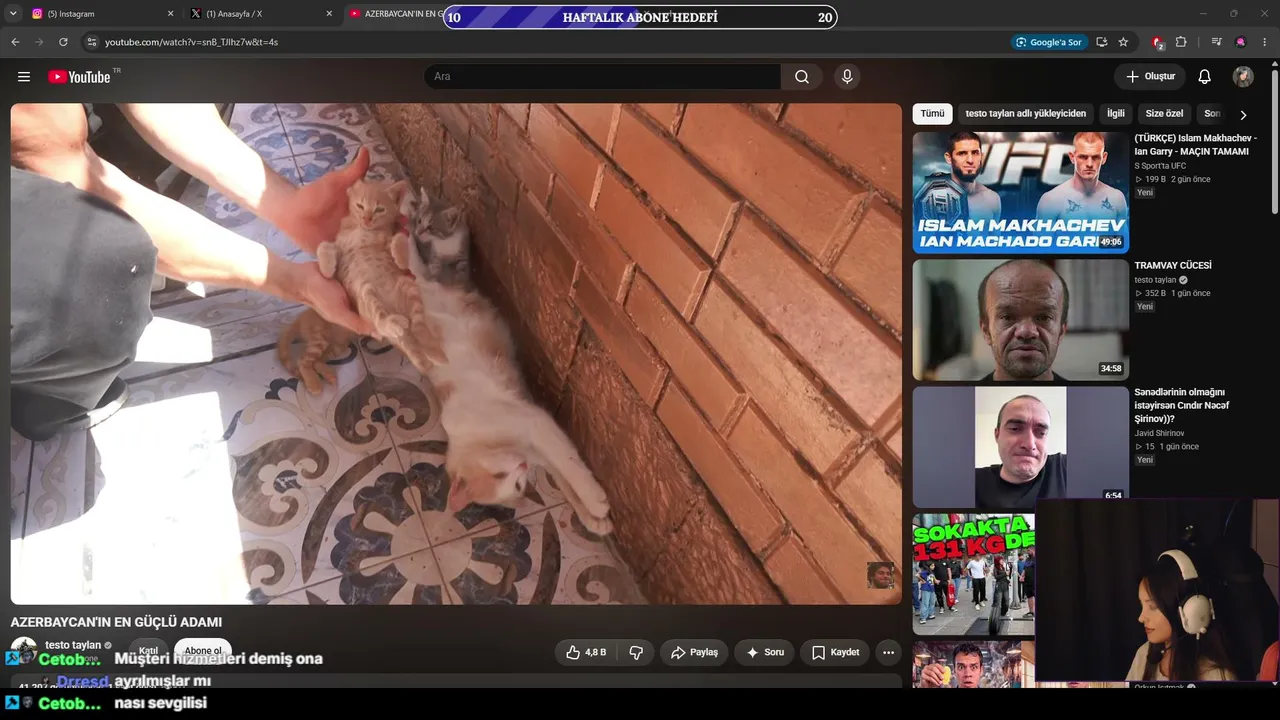Open the Chrome profile avatar
Viewport: 1280px width, 720px height.
[1241, 42]
